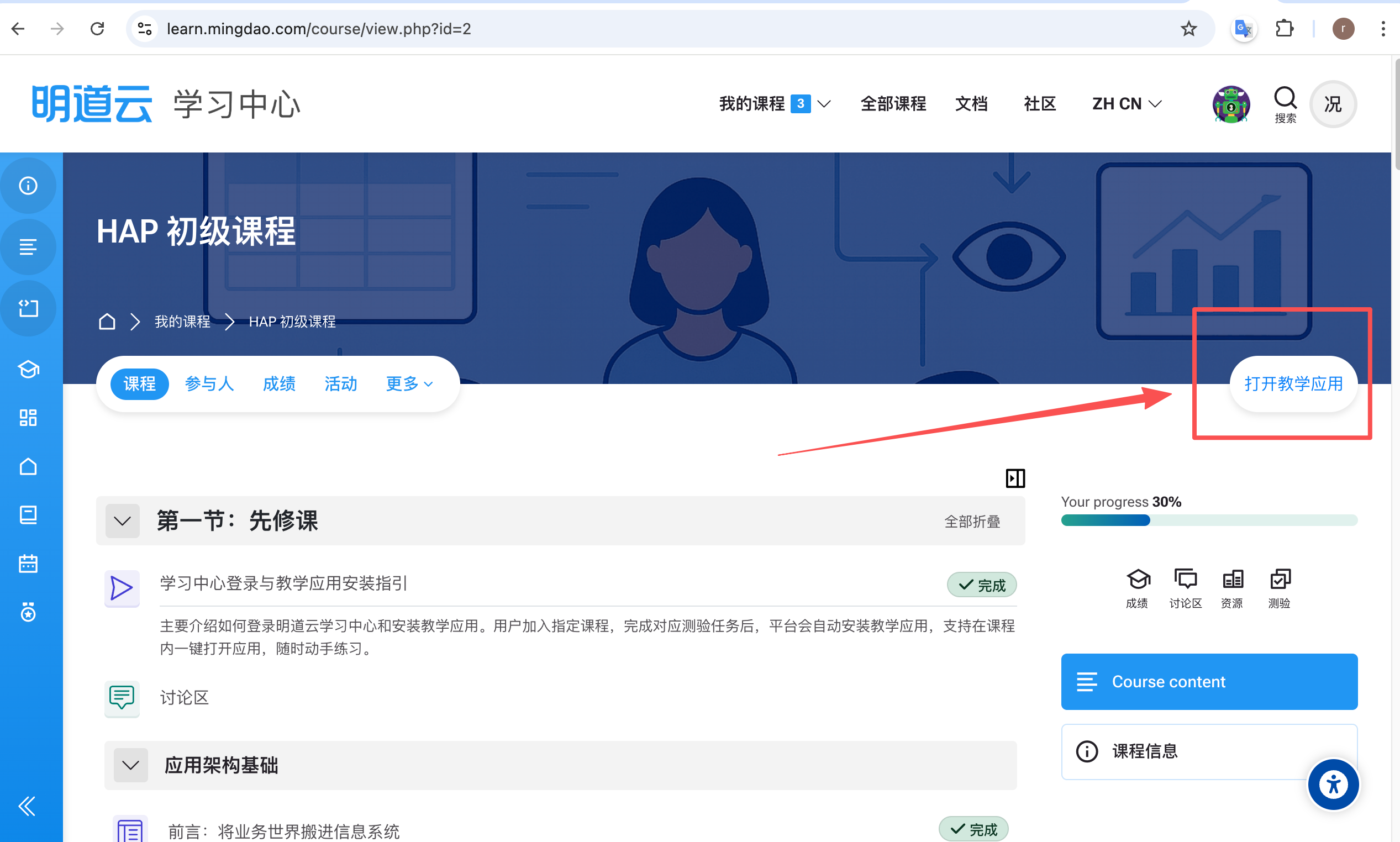Toggle 完成 status for 学习中心登录 activity

coord(981,585)
